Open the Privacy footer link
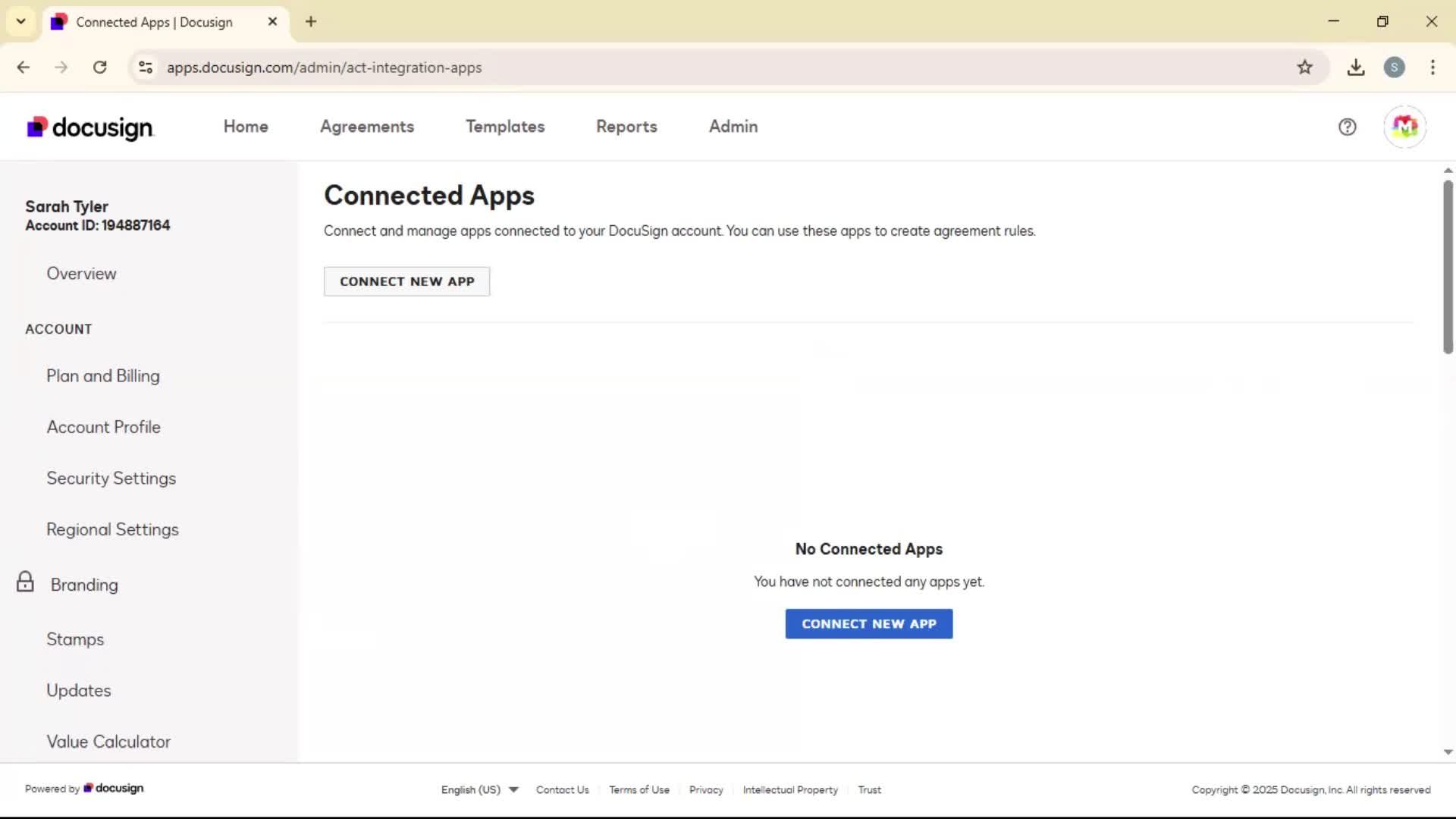Screen dimensions: 1456x819 click(x=706, y=789)
